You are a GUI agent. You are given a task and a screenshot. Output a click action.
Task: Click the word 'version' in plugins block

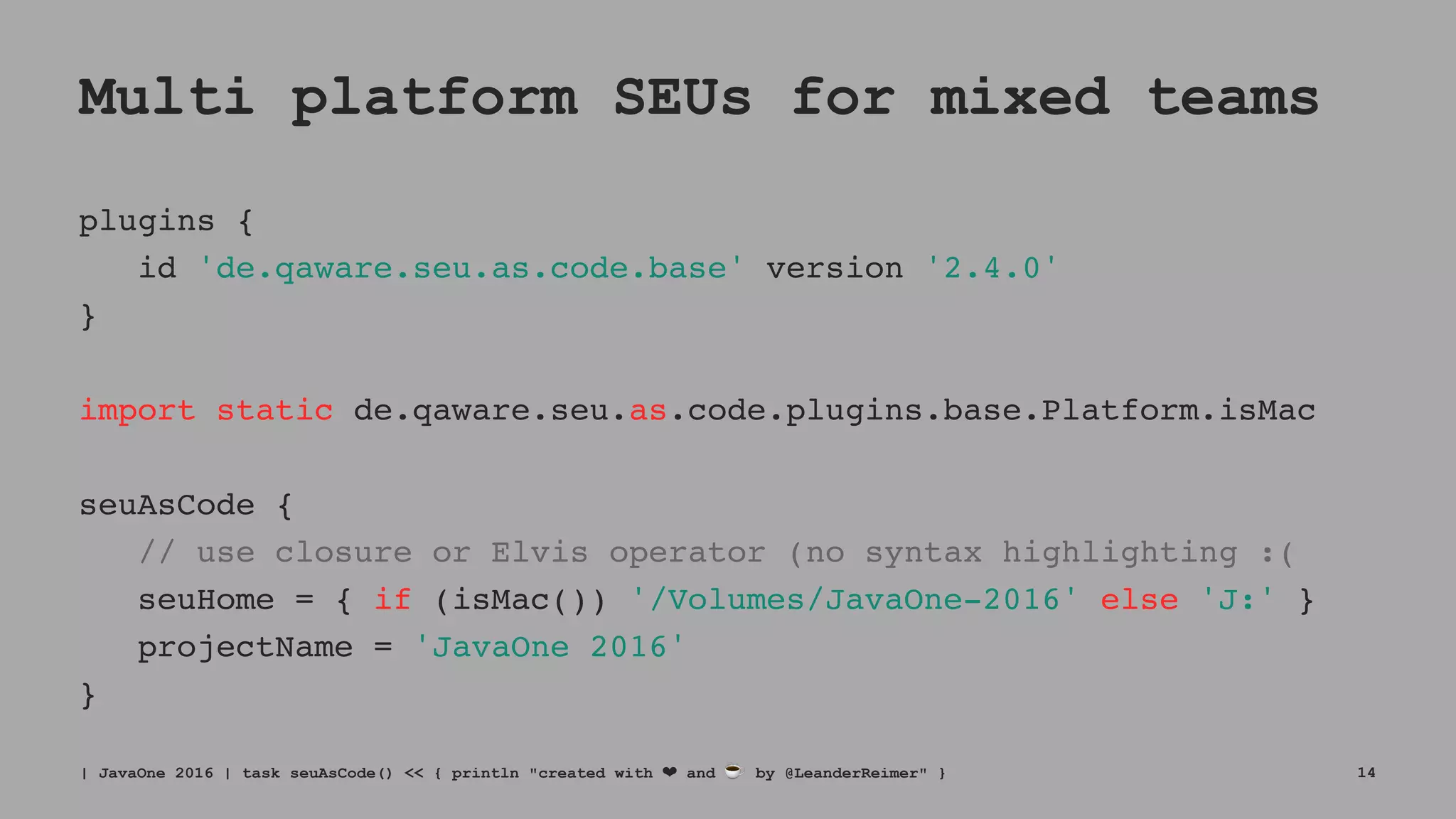click(x=835, y=269)
